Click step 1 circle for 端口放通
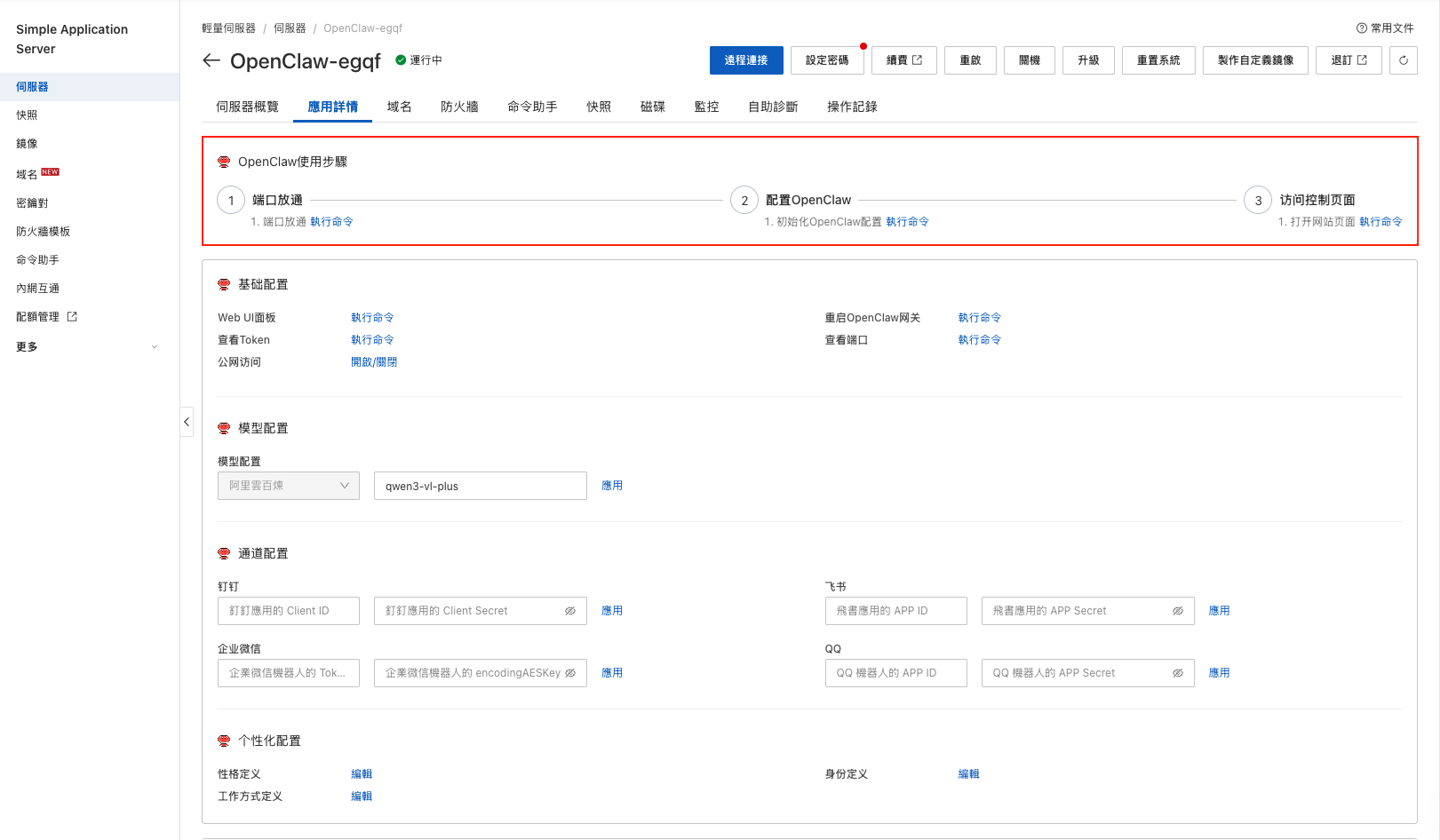Screen dimensions: 1440x840 point(231,201)
